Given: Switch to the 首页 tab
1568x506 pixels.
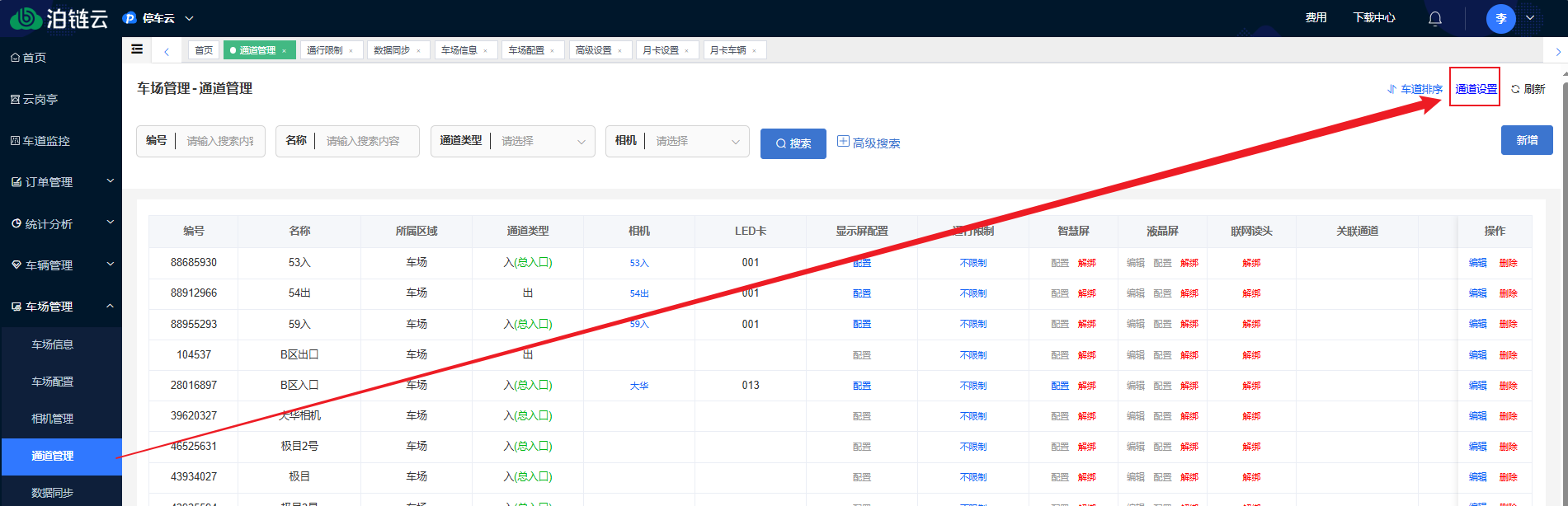Looking at the screenshot, I should [204, 50].
